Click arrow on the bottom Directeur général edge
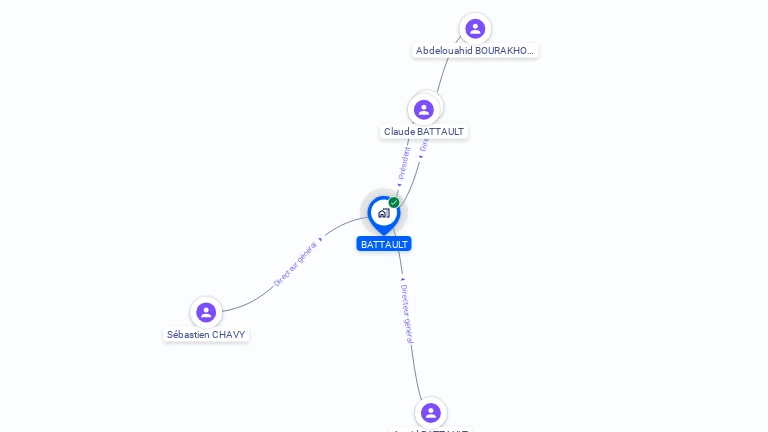 click(403, 280)
